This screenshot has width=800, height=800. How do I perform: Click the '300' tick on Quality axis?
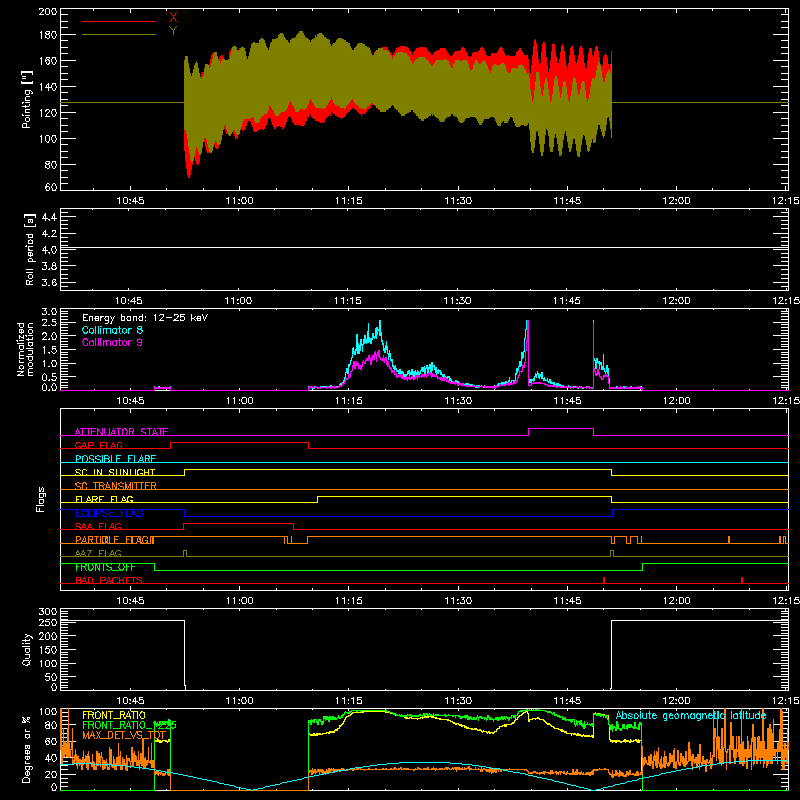tap(47, 612)
